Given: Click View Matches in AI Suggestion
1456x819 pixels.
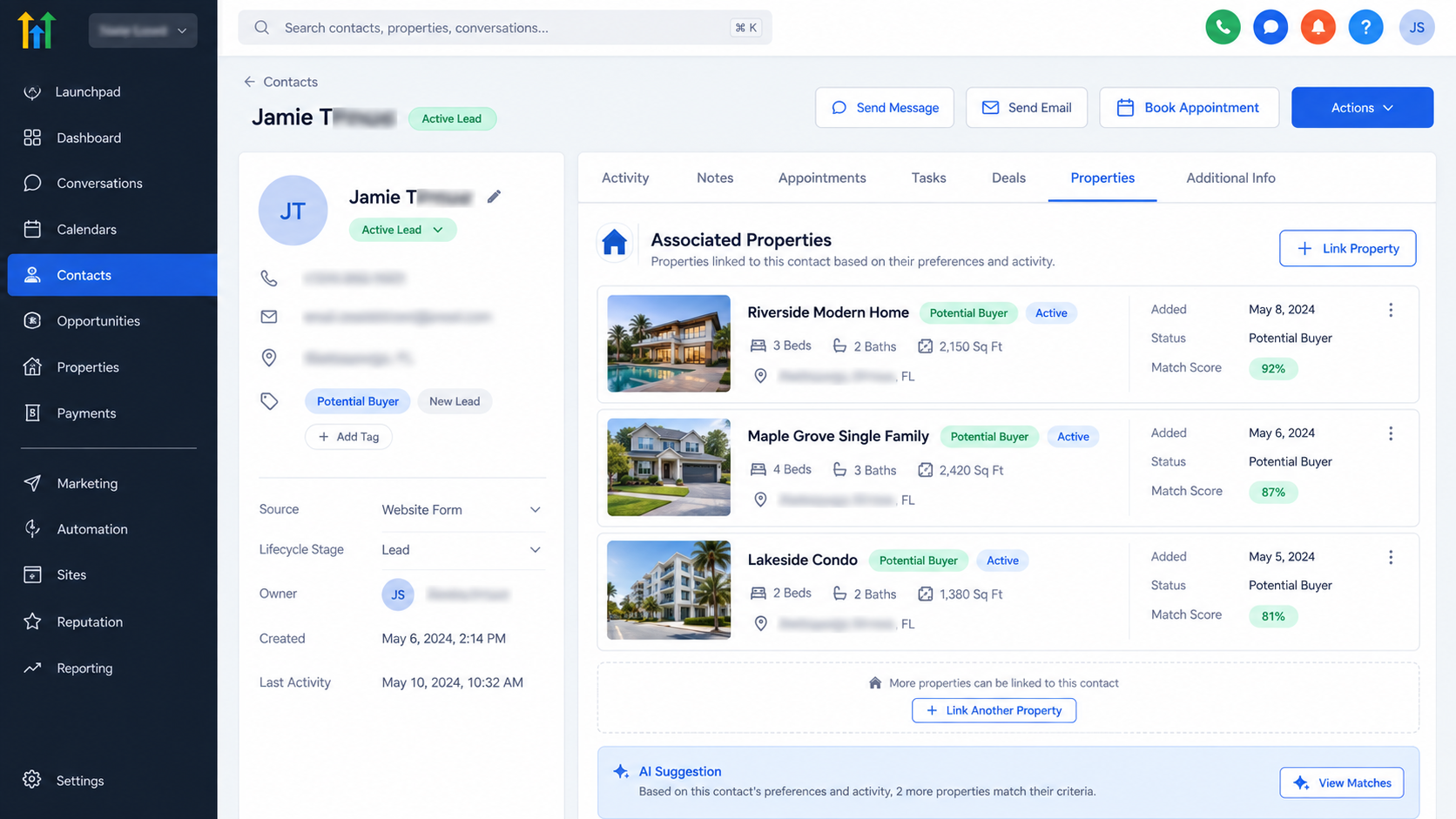Looking at the screenshot, I should [x=1342, y=782].
